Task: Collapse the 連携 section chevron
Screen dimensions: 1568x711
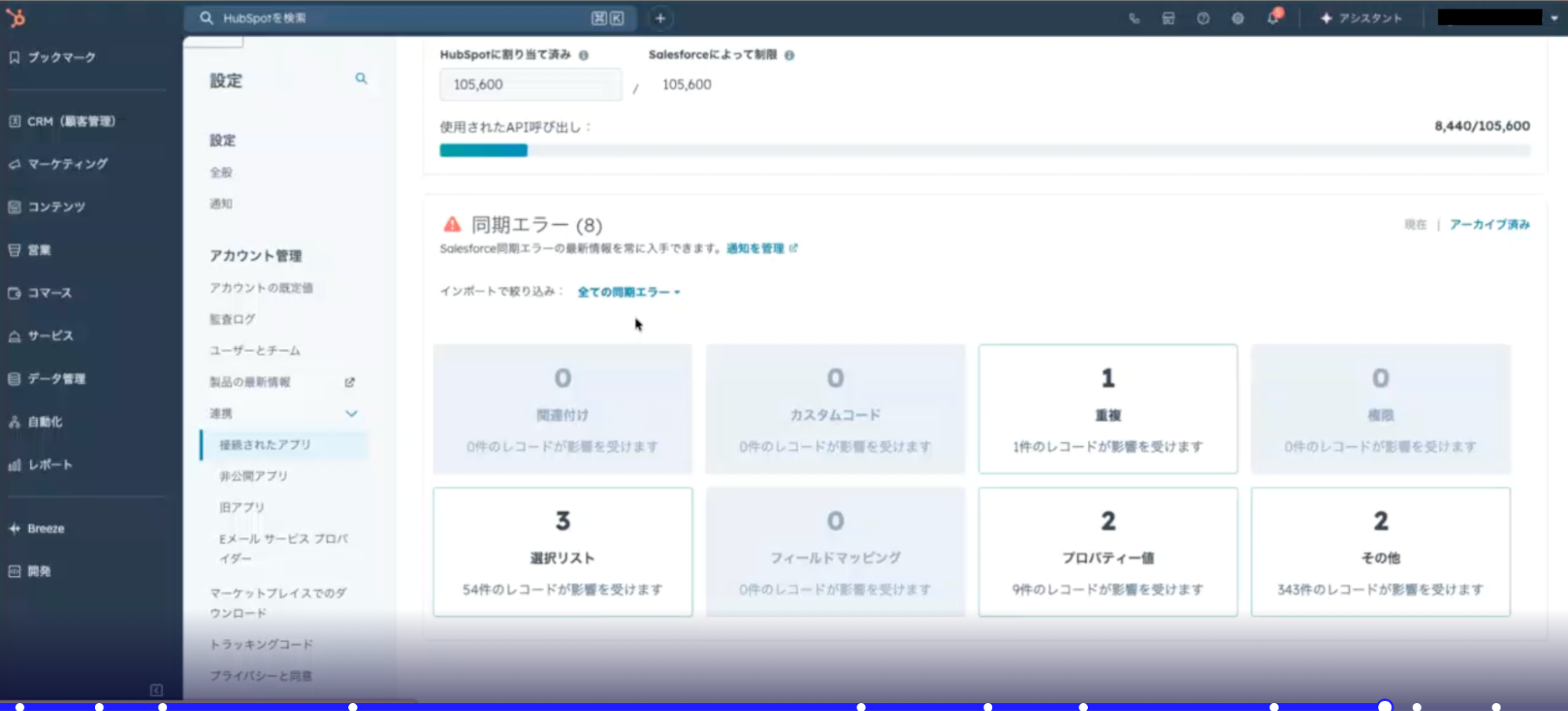Action: 351,413
